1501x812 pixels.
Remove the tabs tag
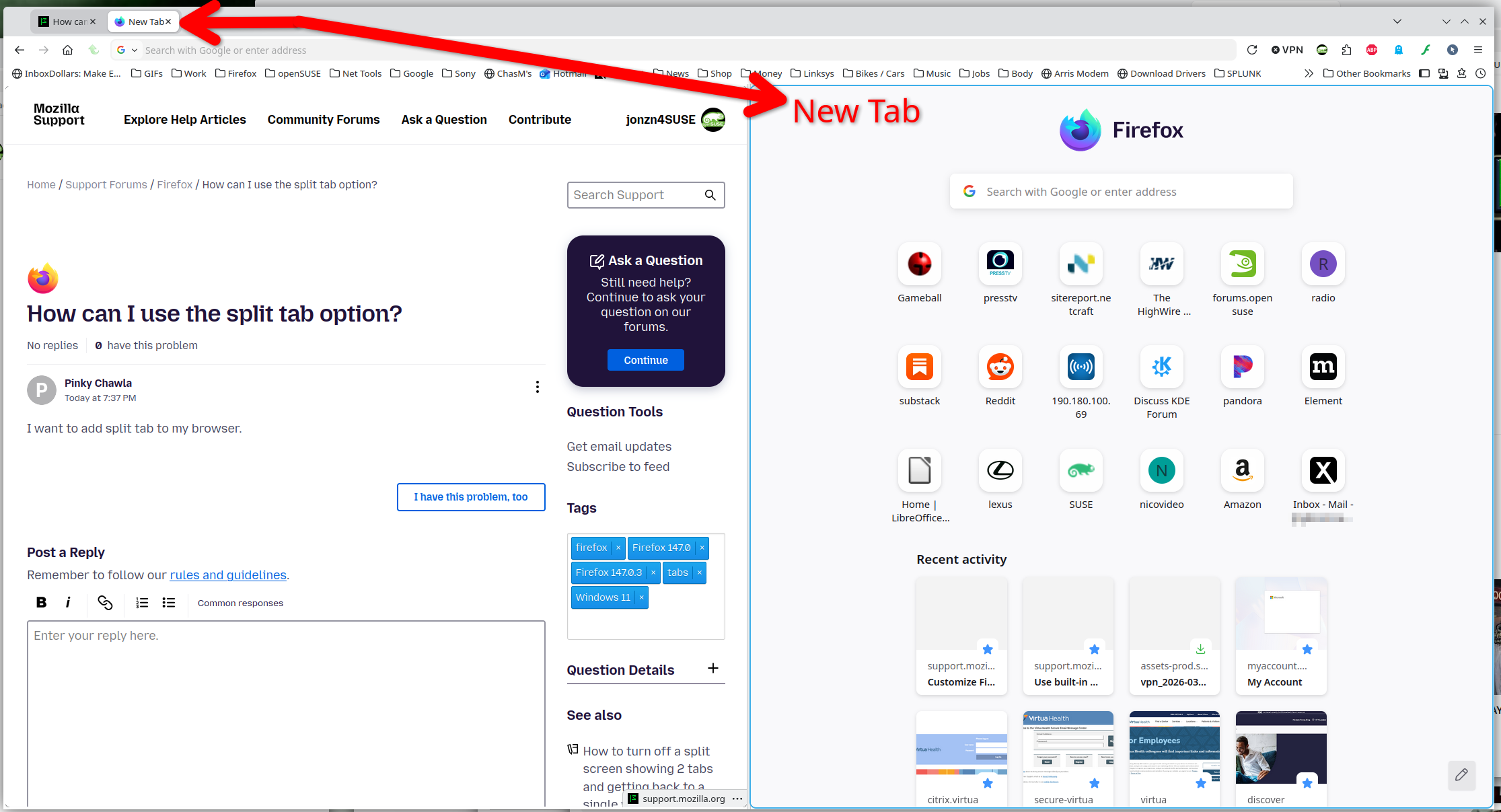coord(700,573)
